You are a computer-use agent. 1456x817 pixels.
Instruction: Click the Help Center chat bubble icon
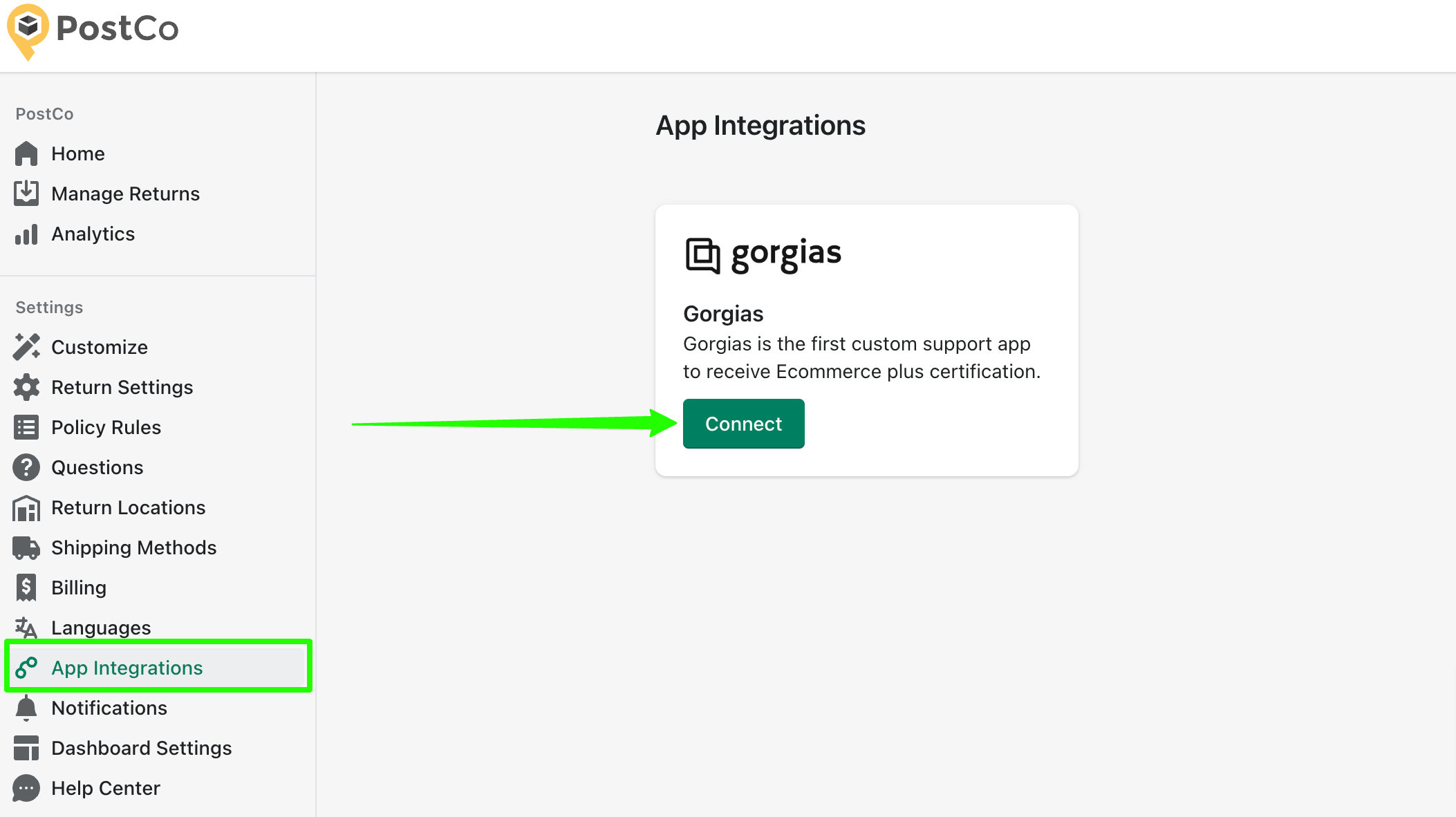tap(26, 788)
